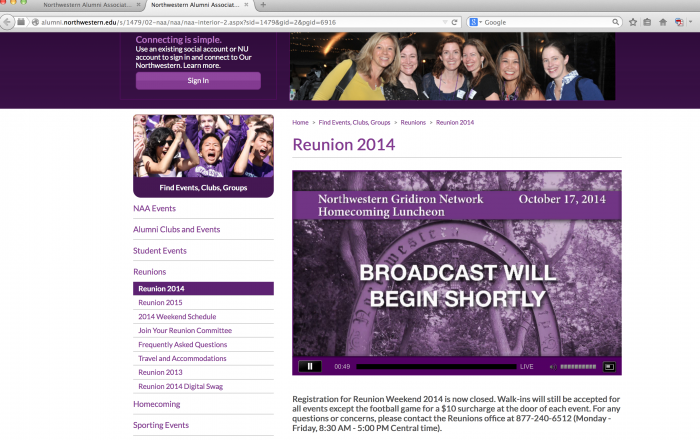Pause the broadcast video
The width and height of the screenshot is (700, 440).
tap(310, 366)
